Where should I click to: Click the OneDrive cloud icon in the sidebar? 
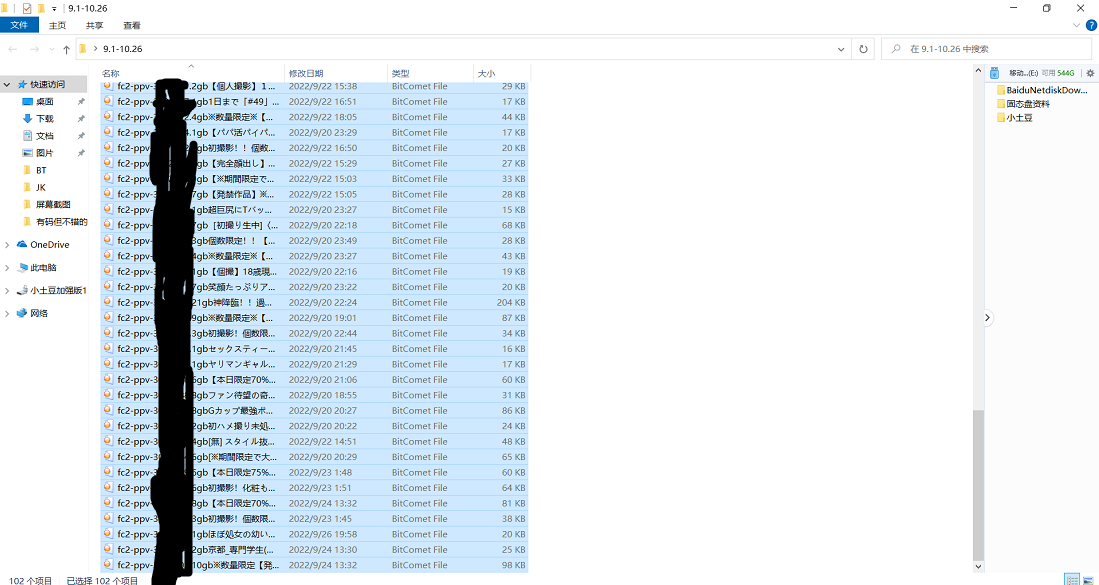click(21, 245)
